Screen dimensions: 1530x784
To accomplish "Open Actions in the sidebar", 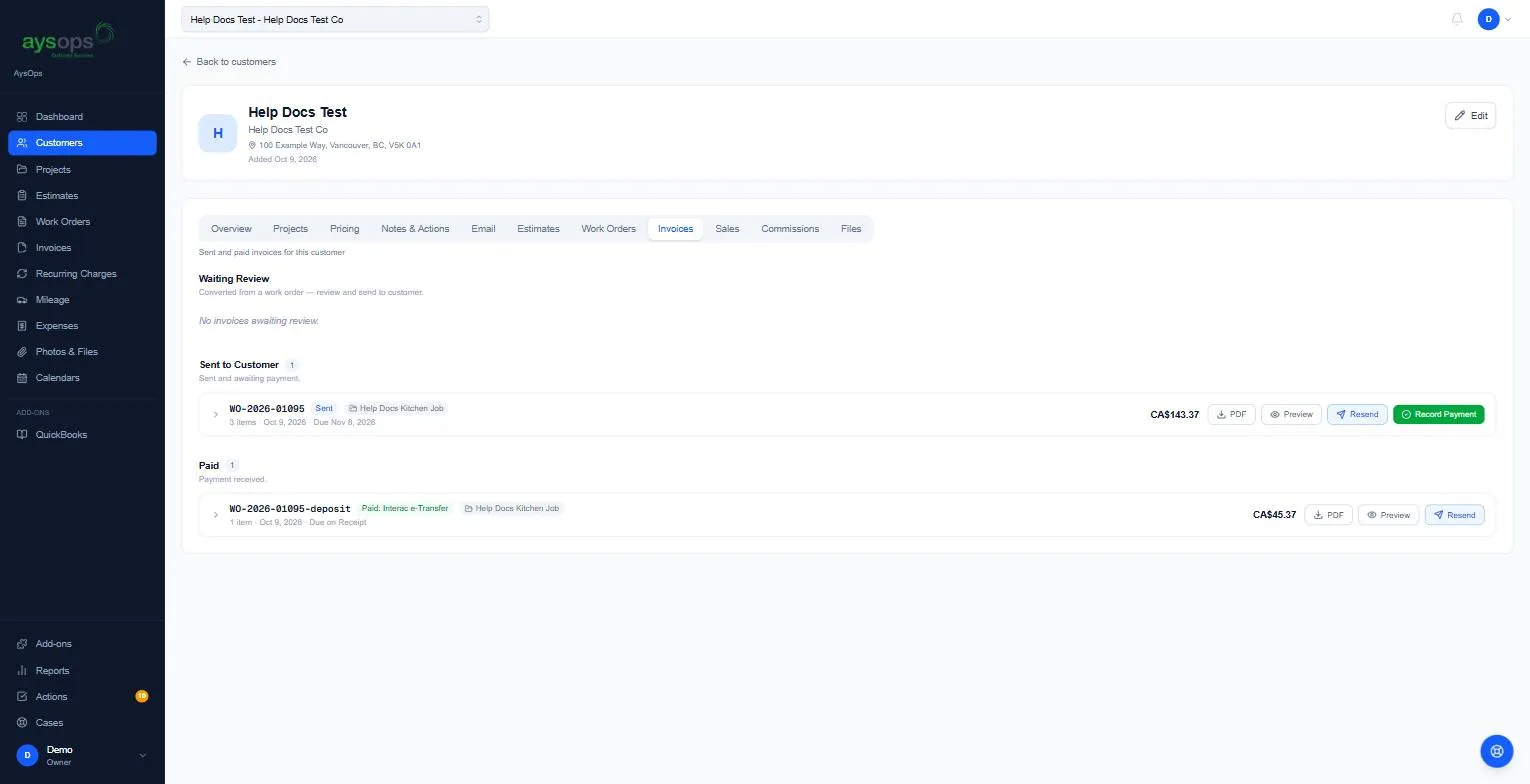I will [82, 696].
